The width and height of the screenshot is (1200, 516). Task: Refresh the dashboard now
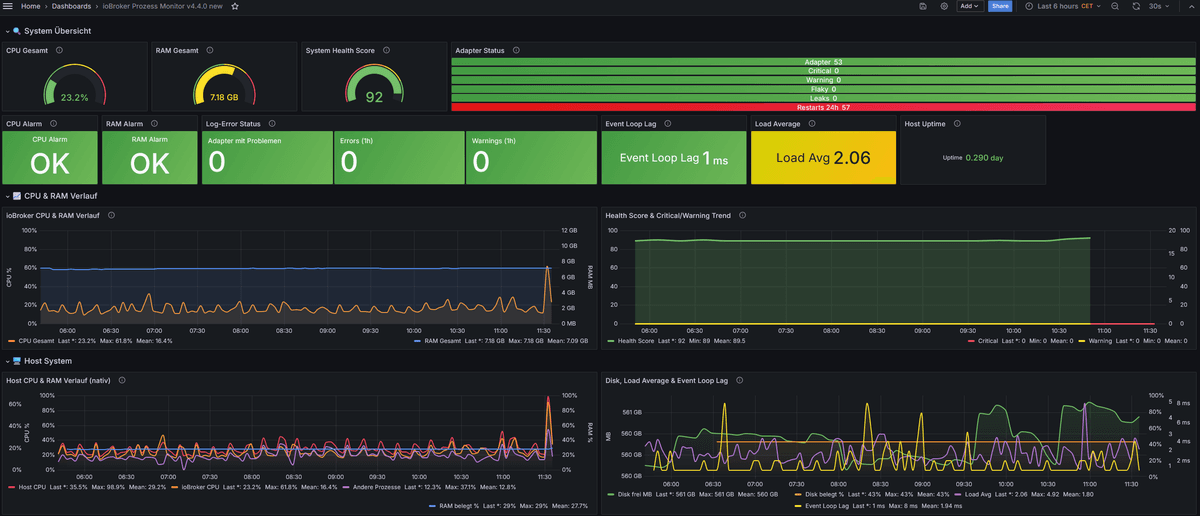pos(1136,6)
